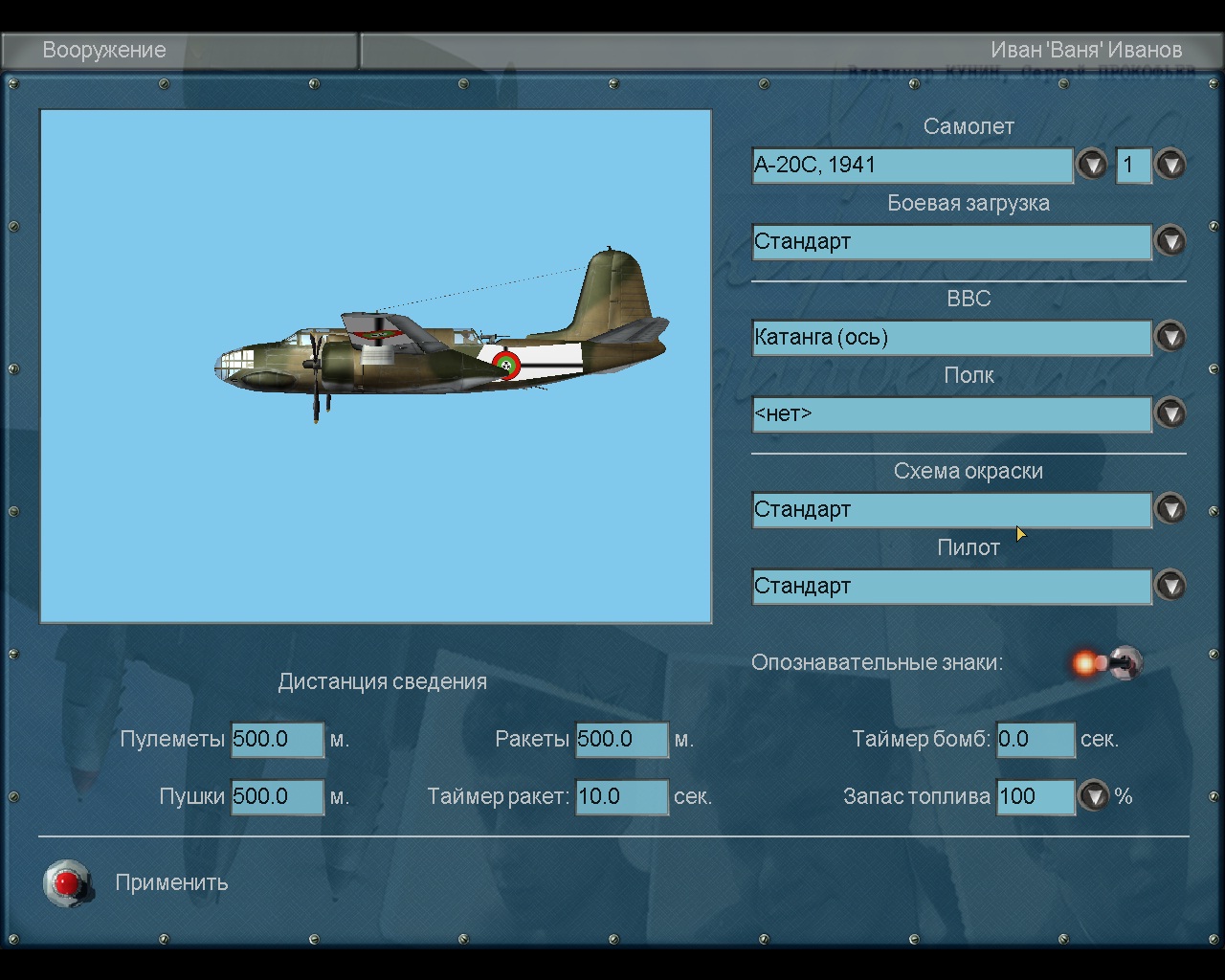Open the Запас топлива dropdown arrow

(1094, 796)
